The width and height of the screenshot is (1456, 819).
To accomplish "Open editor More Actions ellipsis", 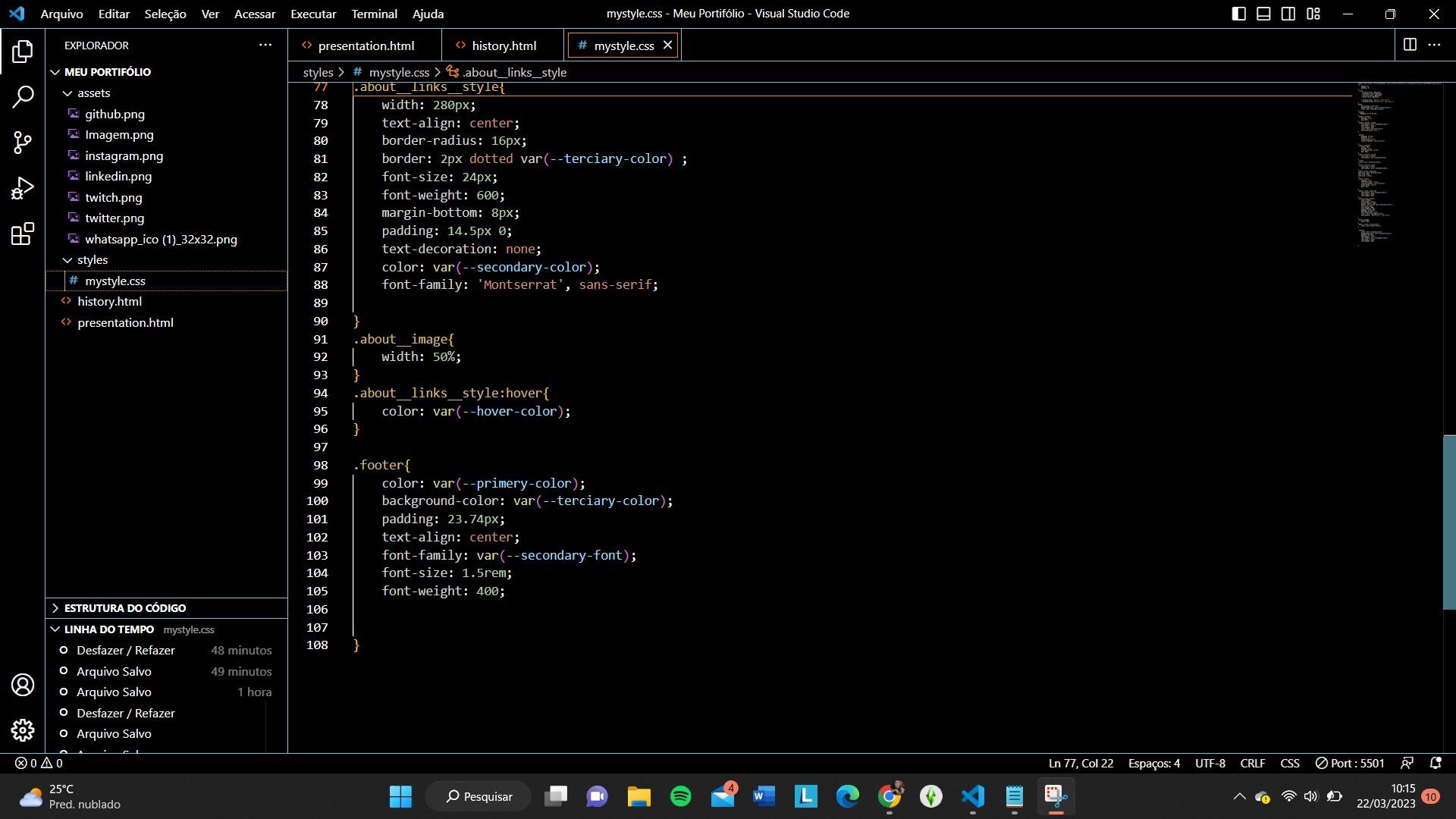I will pyautogui.click(x=1434, y=45).
